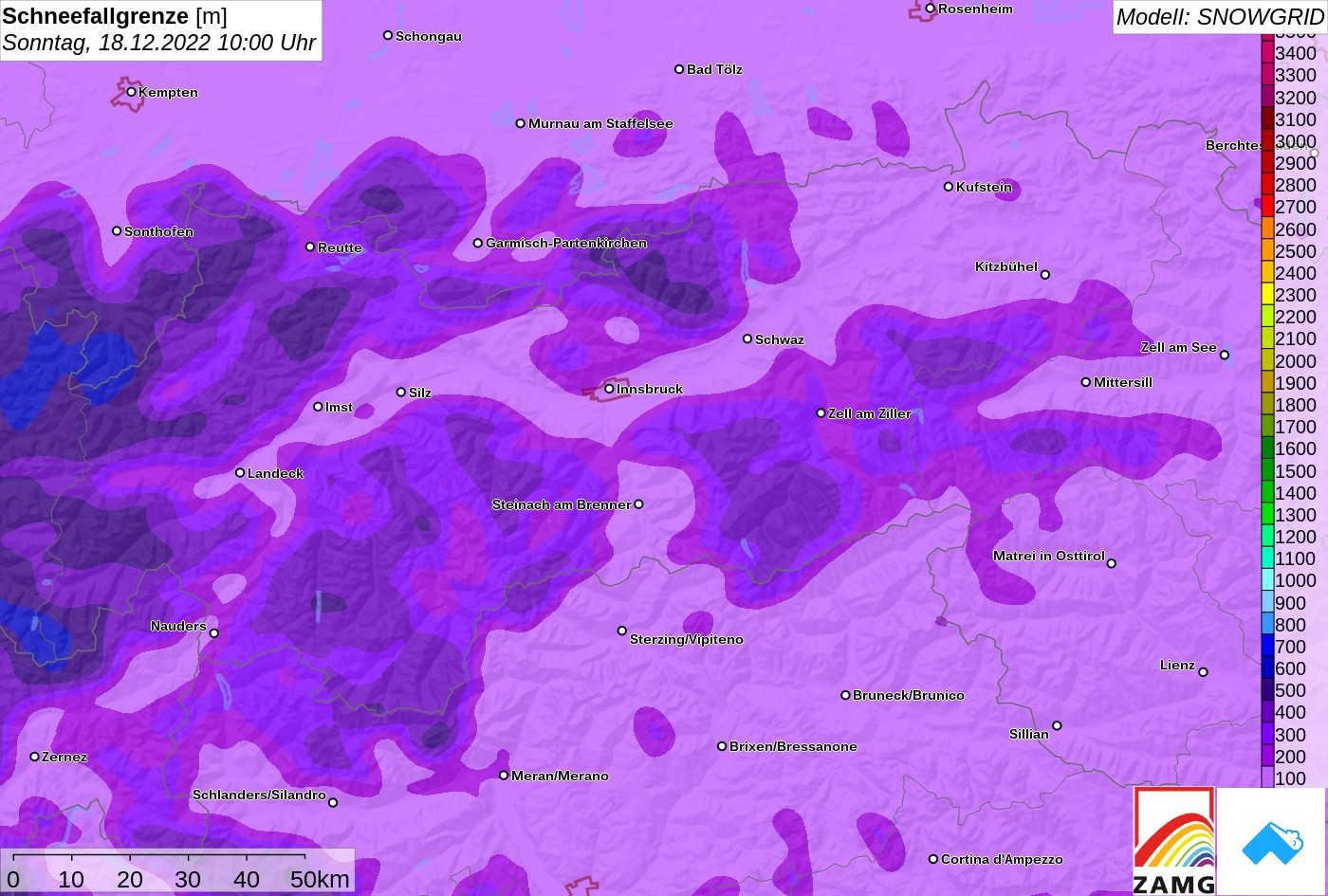Screen dimensions: 1328x896
Task: Click the Kempten city marker dot
Action: [132, 92]
